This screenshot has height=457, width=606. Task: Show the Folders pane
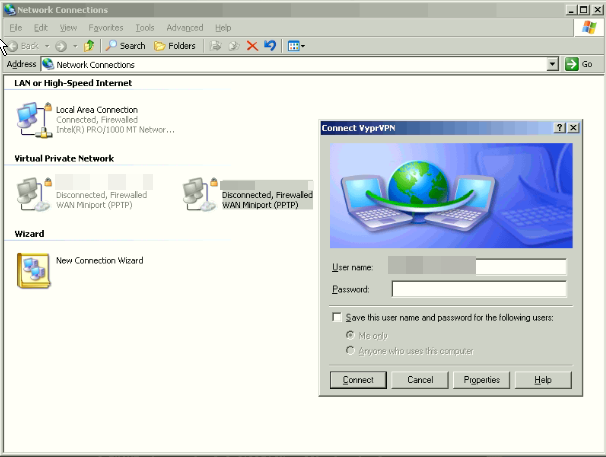pyautogui.click(x=175, y=46)
